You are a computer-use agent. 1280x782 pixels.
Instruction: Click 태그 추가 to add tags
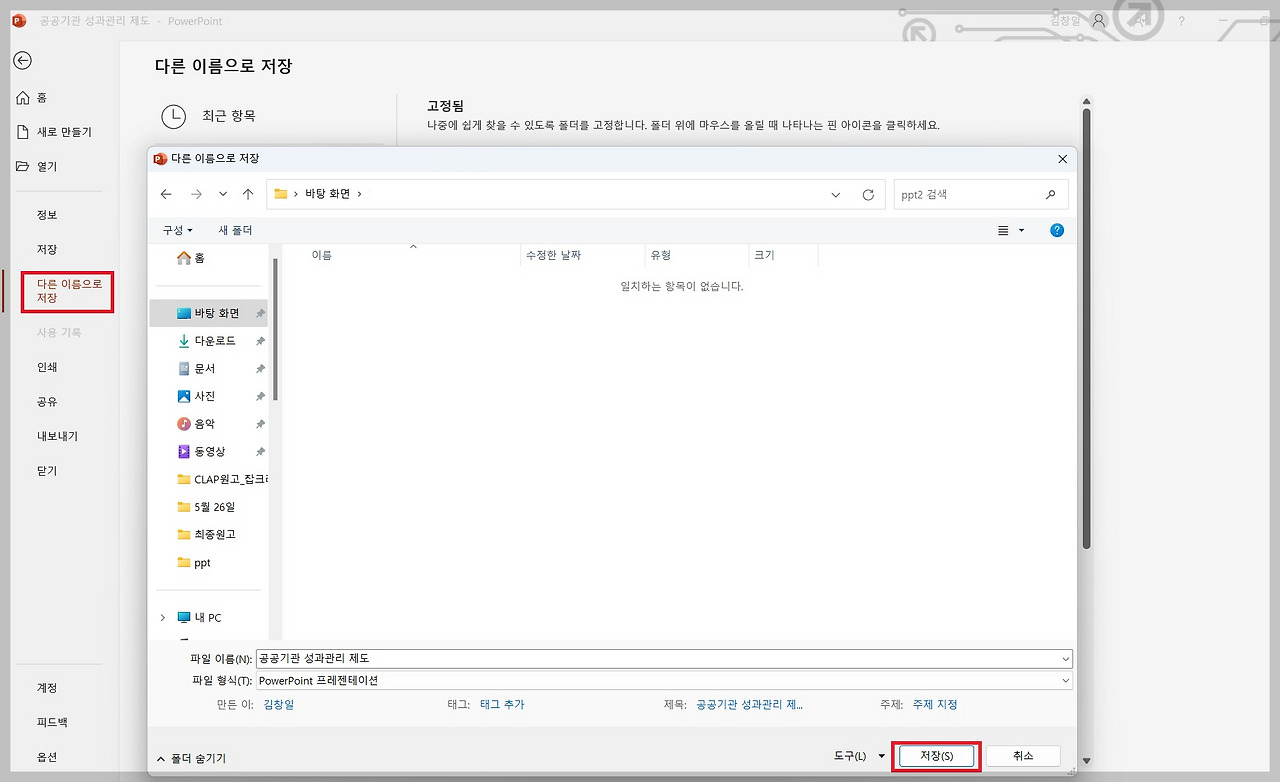[x=501, y=705]
